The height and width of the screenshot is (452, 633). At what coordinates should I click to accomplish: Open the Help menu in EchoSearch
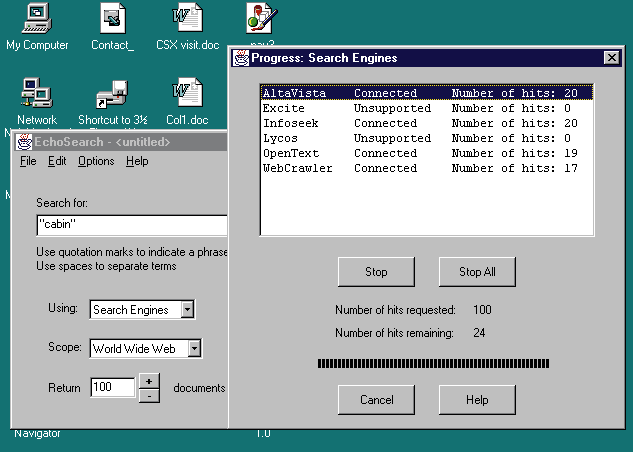tap(137, 161)
